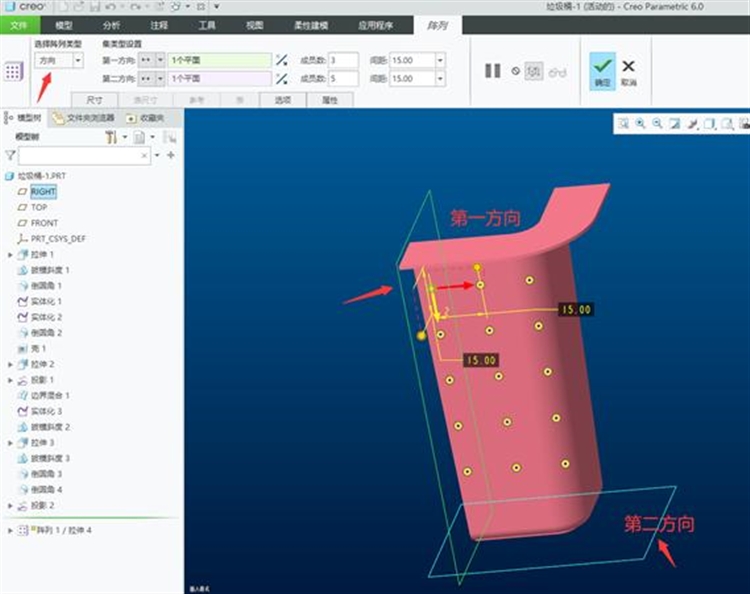Click second direction member count field showing 5
This screenshot has height=594, width=750.
[343, 78]
